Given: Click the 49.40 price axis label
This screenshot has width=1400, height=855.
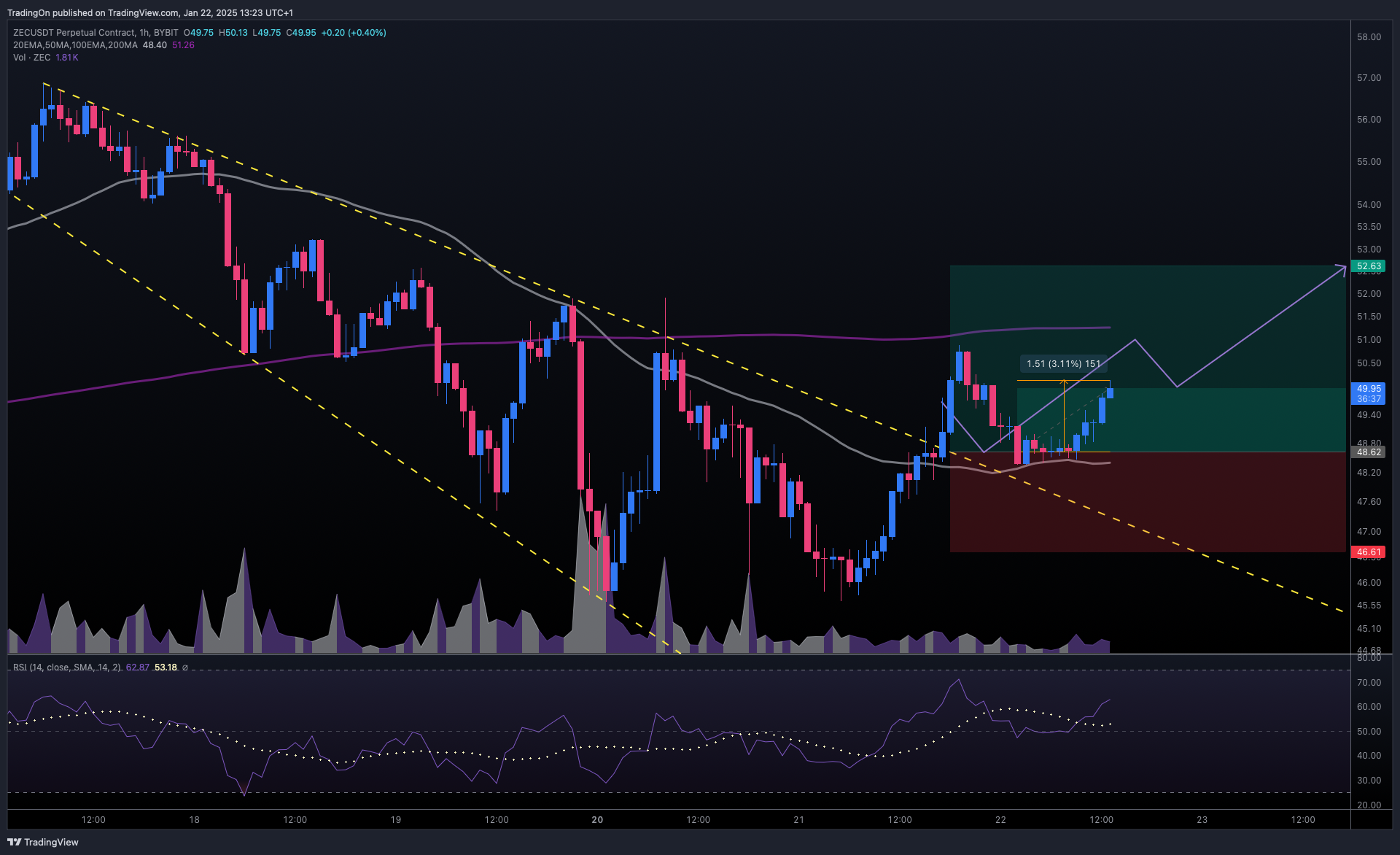Looking at the screenshot, I should (x=1369, y=415).
